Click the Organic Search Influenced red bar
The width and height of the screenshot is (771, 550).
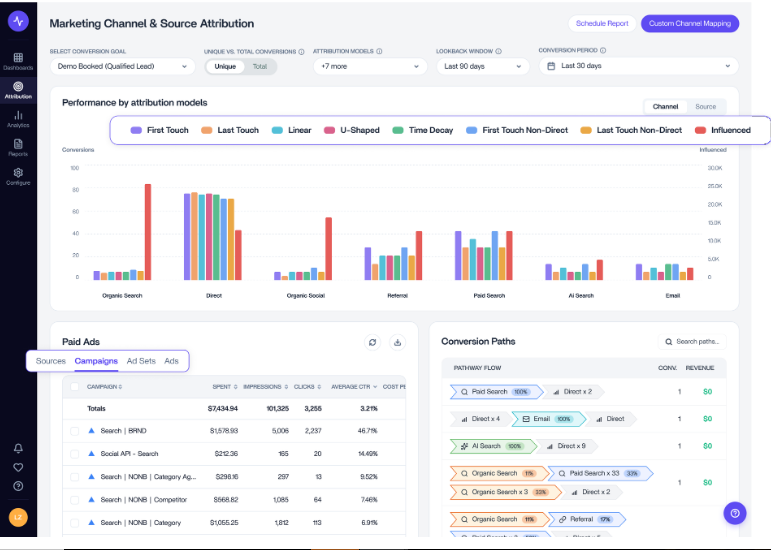(x=148, y=232)
